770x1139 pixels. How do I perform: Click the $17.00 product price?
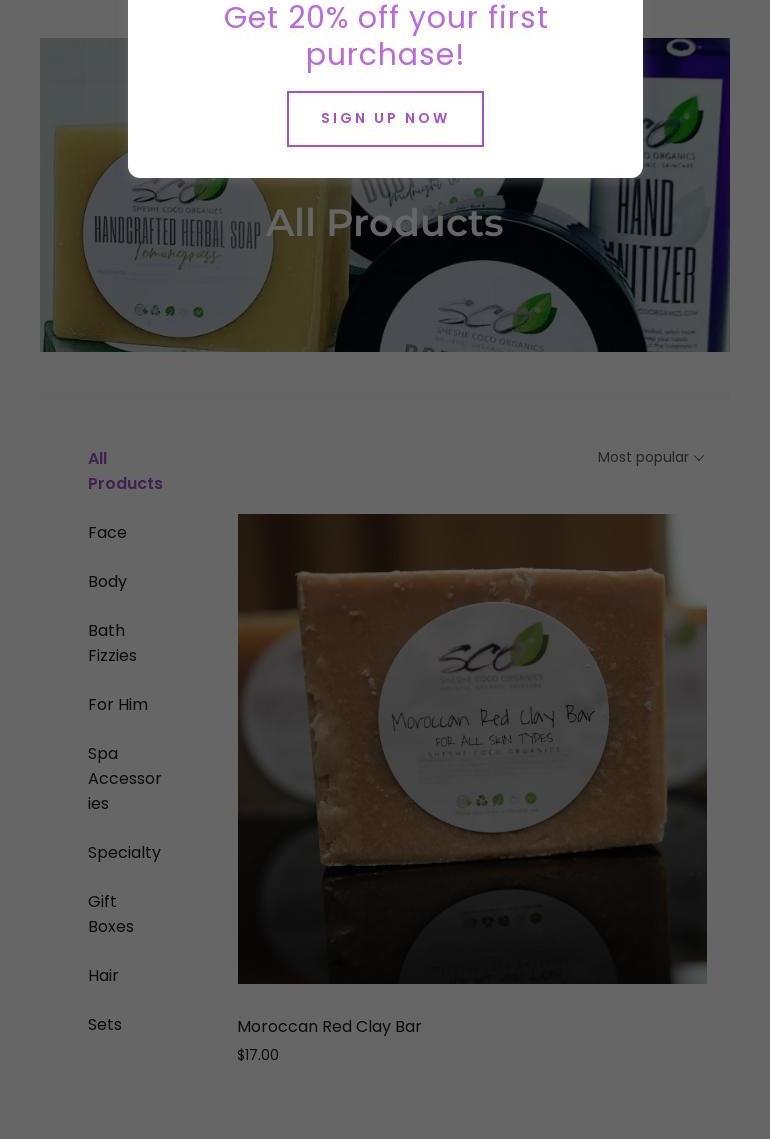(x=258, y=1055)
